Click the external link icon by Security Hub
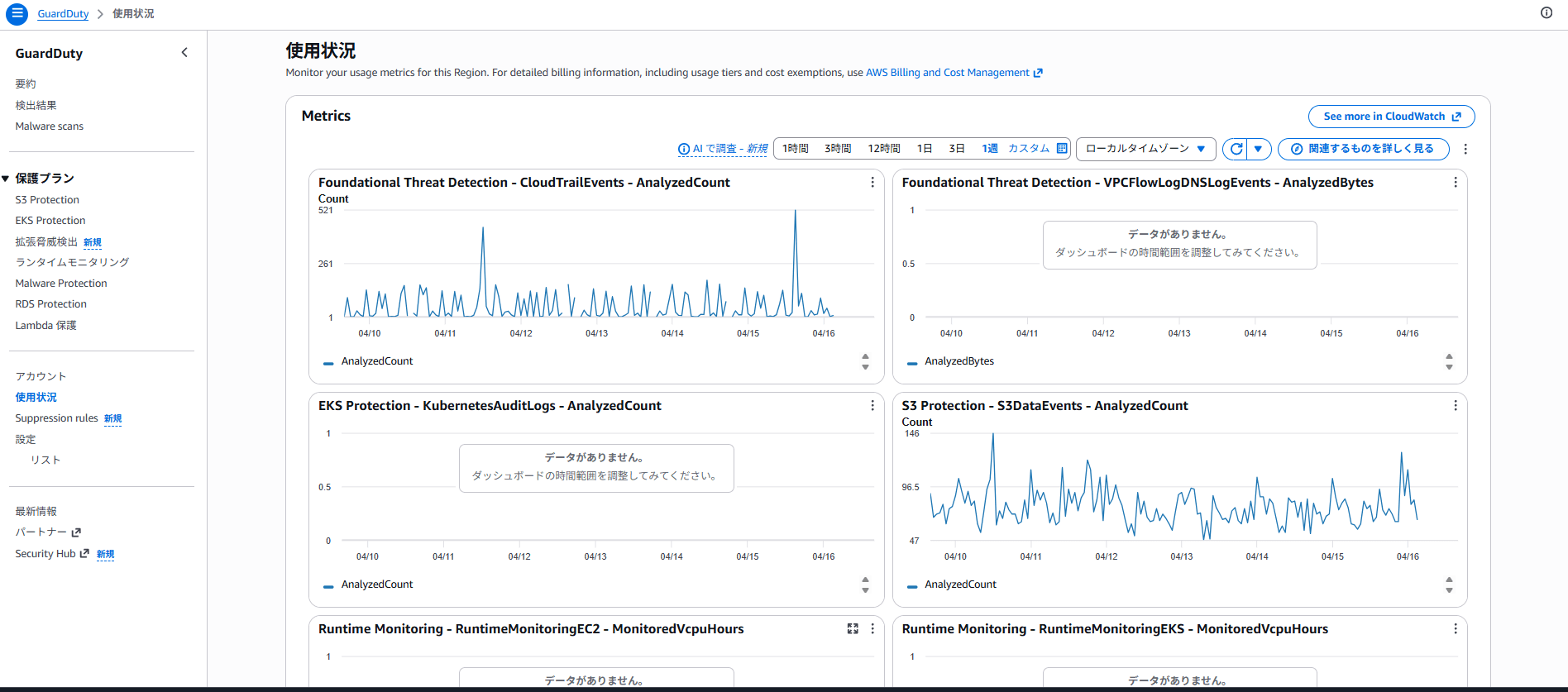Image resolution: width=1568 pixels, height=692 pixels. (84, 554)
